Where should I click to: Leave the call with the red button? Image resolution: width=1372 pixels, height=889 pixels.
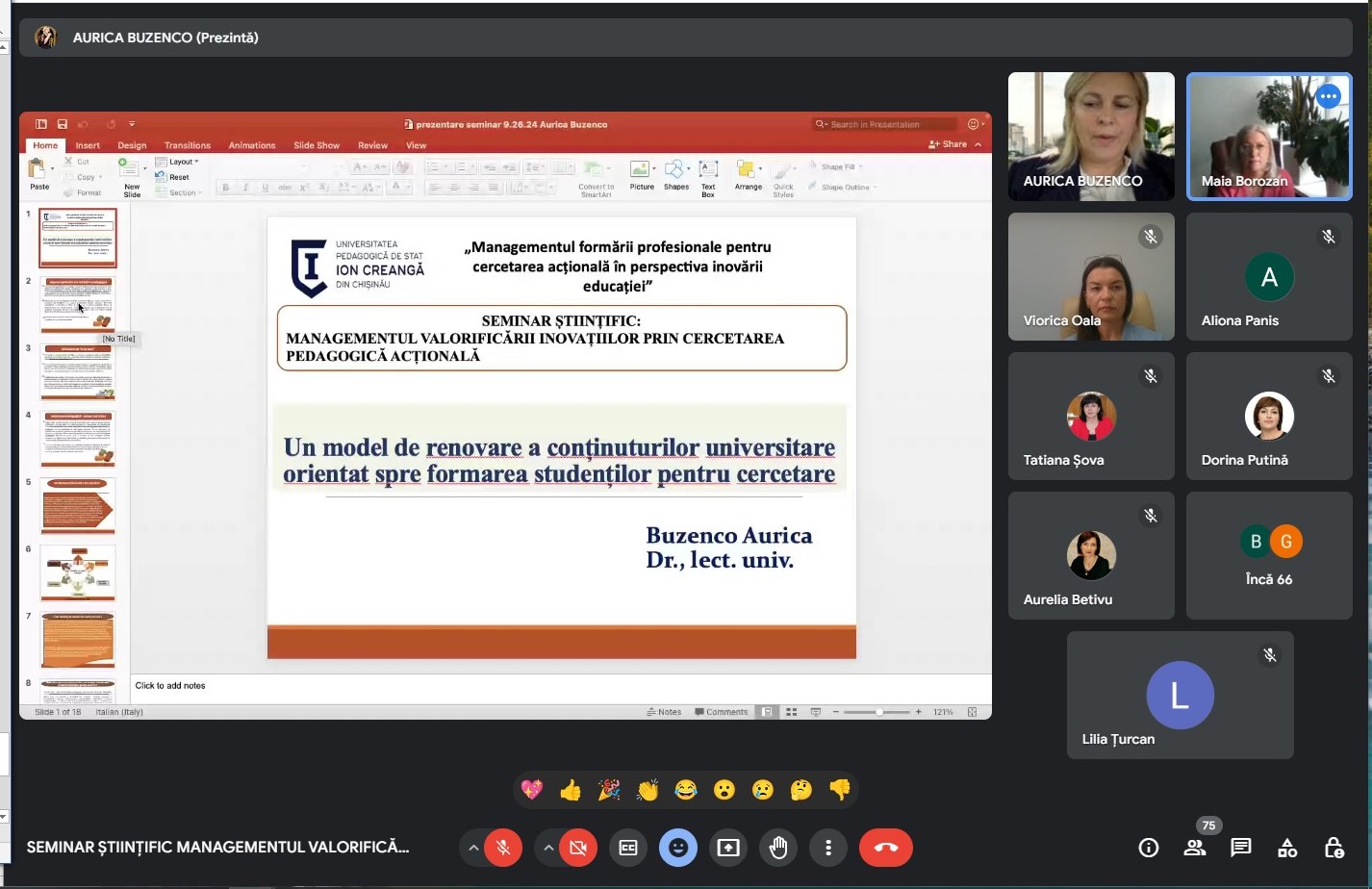click(885, 848)
